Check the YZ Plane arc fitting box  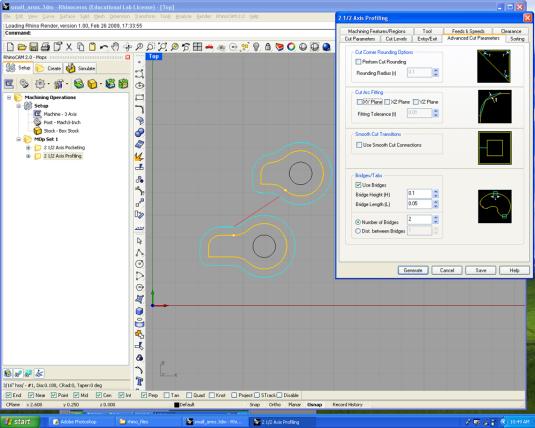point(416,102)
